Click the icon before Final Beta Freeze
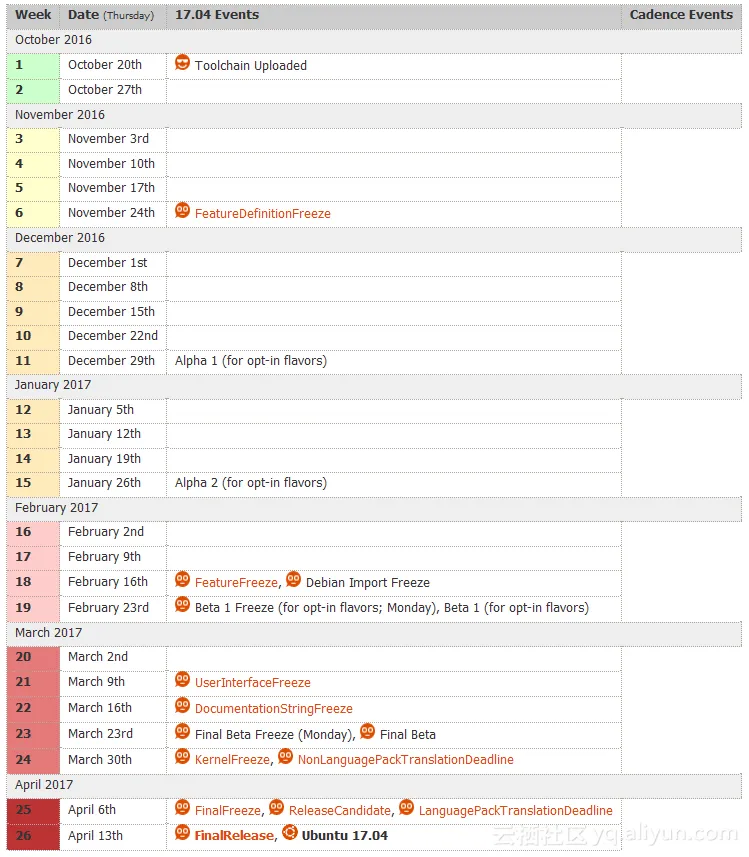 pyautogui.click(x=182, y=732)
